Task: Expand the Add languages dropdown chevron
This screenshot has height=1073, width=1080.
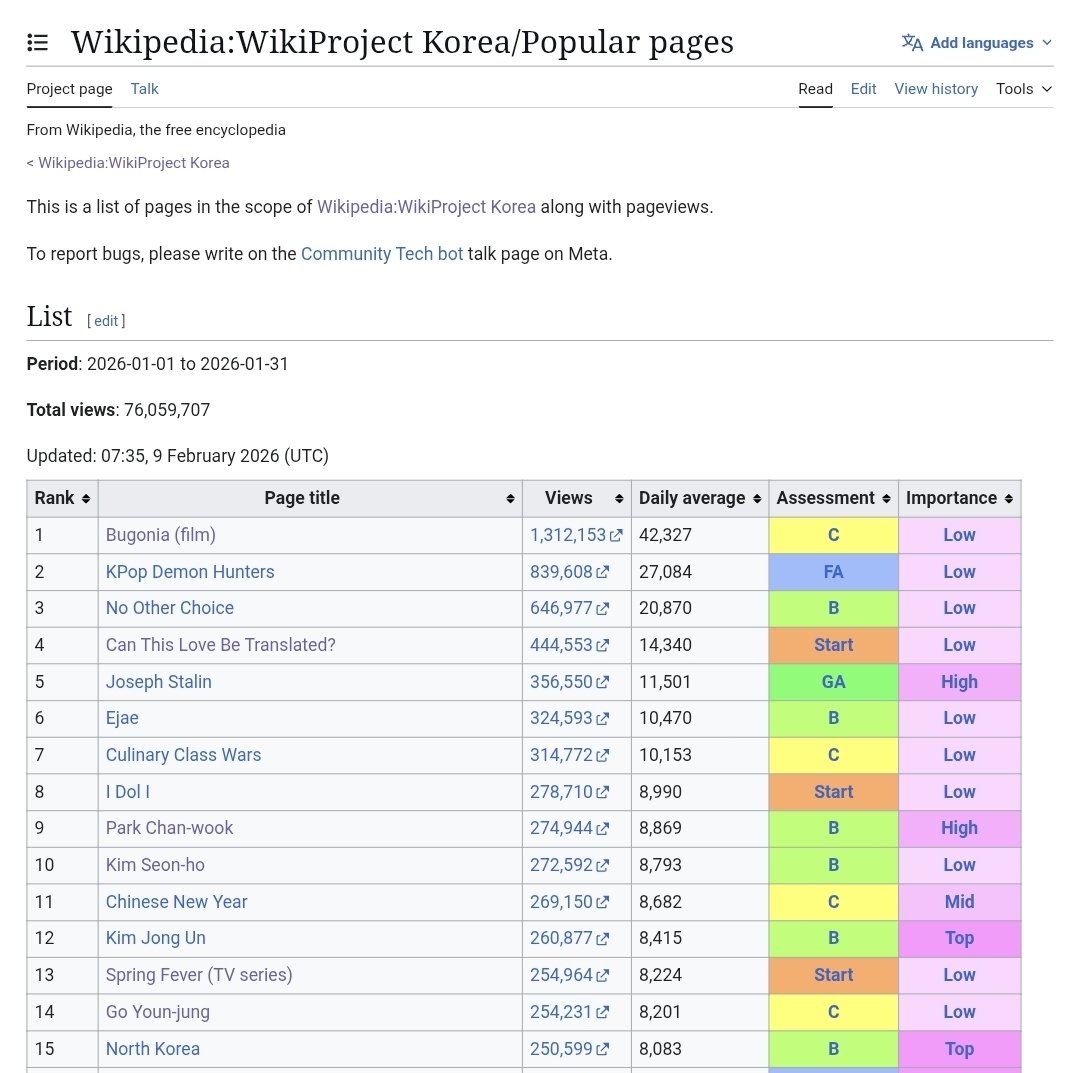Action: coord(1047,42)
